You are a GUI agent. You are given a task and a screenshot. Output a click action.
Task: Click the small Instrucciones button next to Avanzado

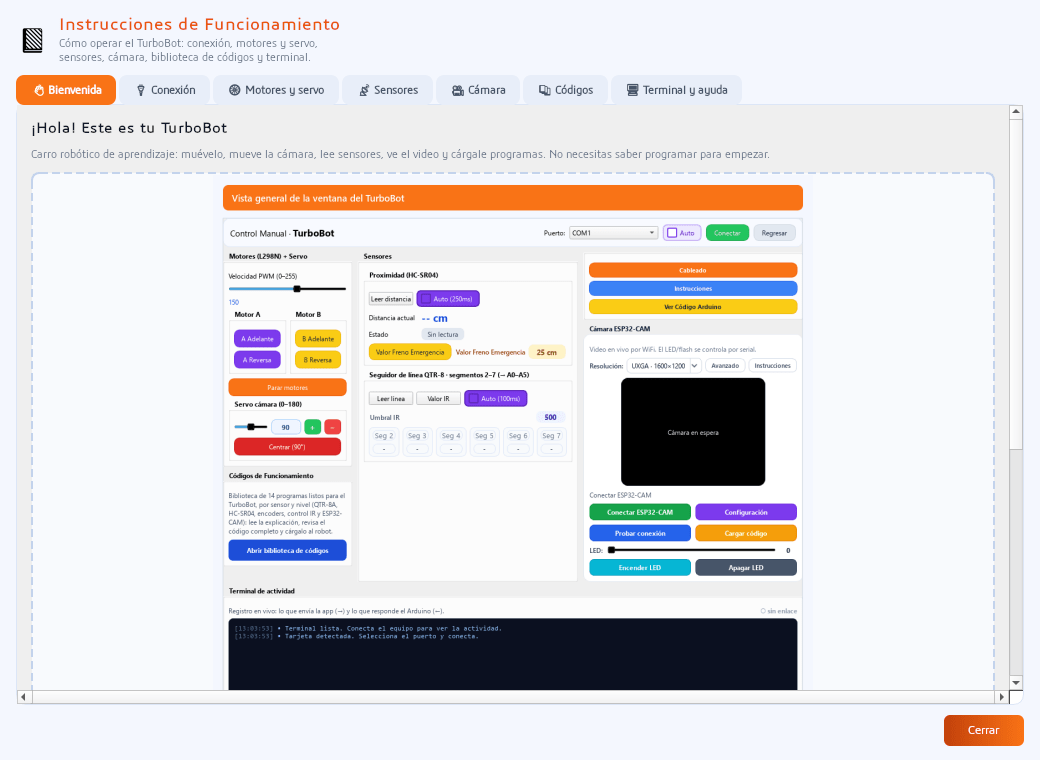pos(773,365)
